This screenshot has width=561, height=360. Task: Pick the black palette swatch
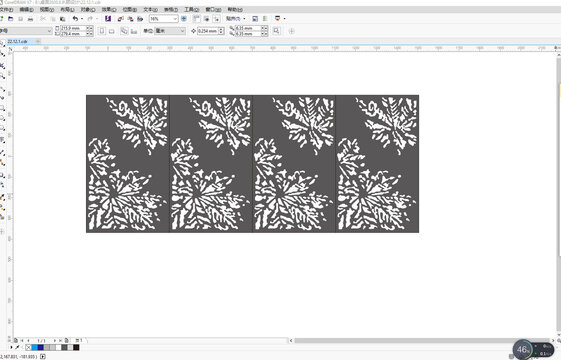[76, 347]
